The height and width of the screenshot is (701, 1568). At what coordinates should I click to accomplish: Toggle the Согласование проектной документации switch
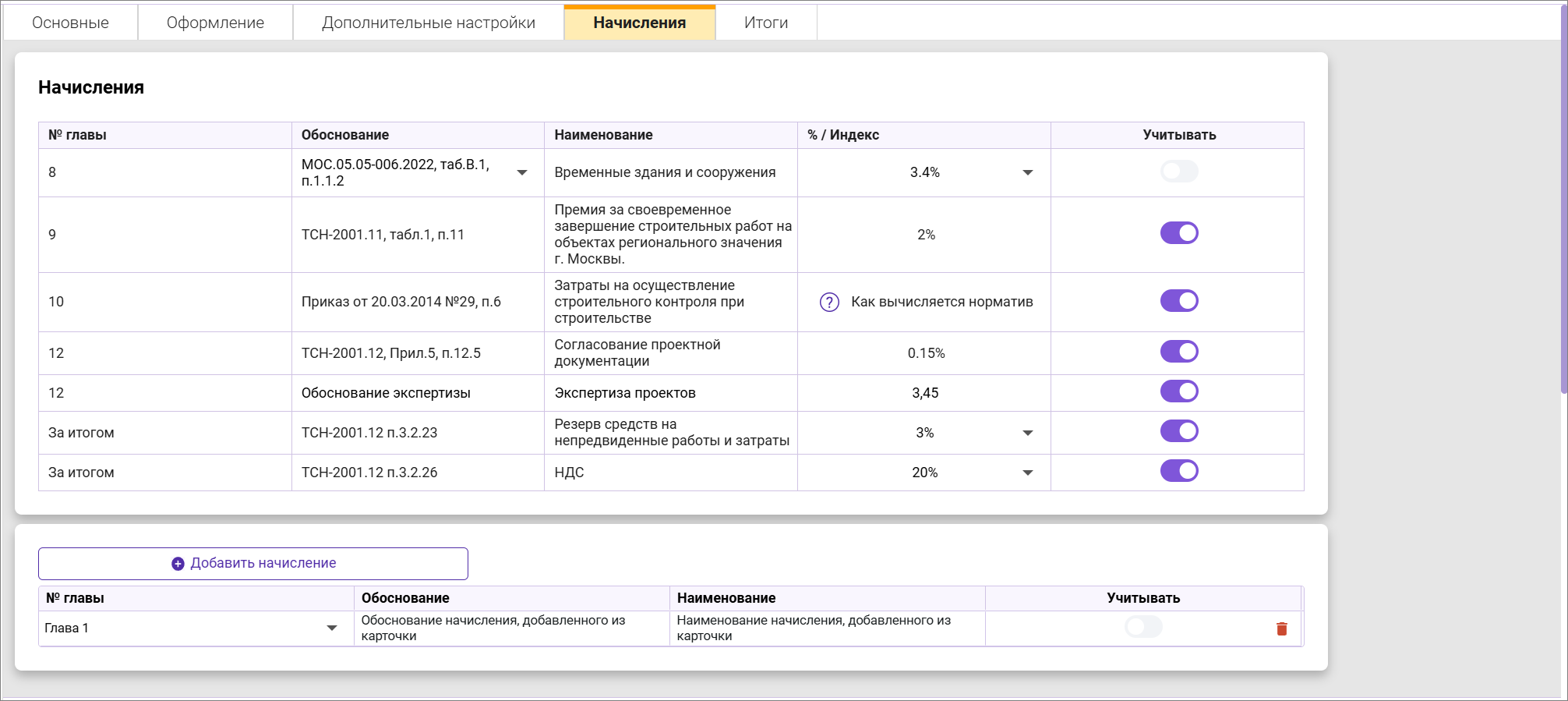[1178, 352]
